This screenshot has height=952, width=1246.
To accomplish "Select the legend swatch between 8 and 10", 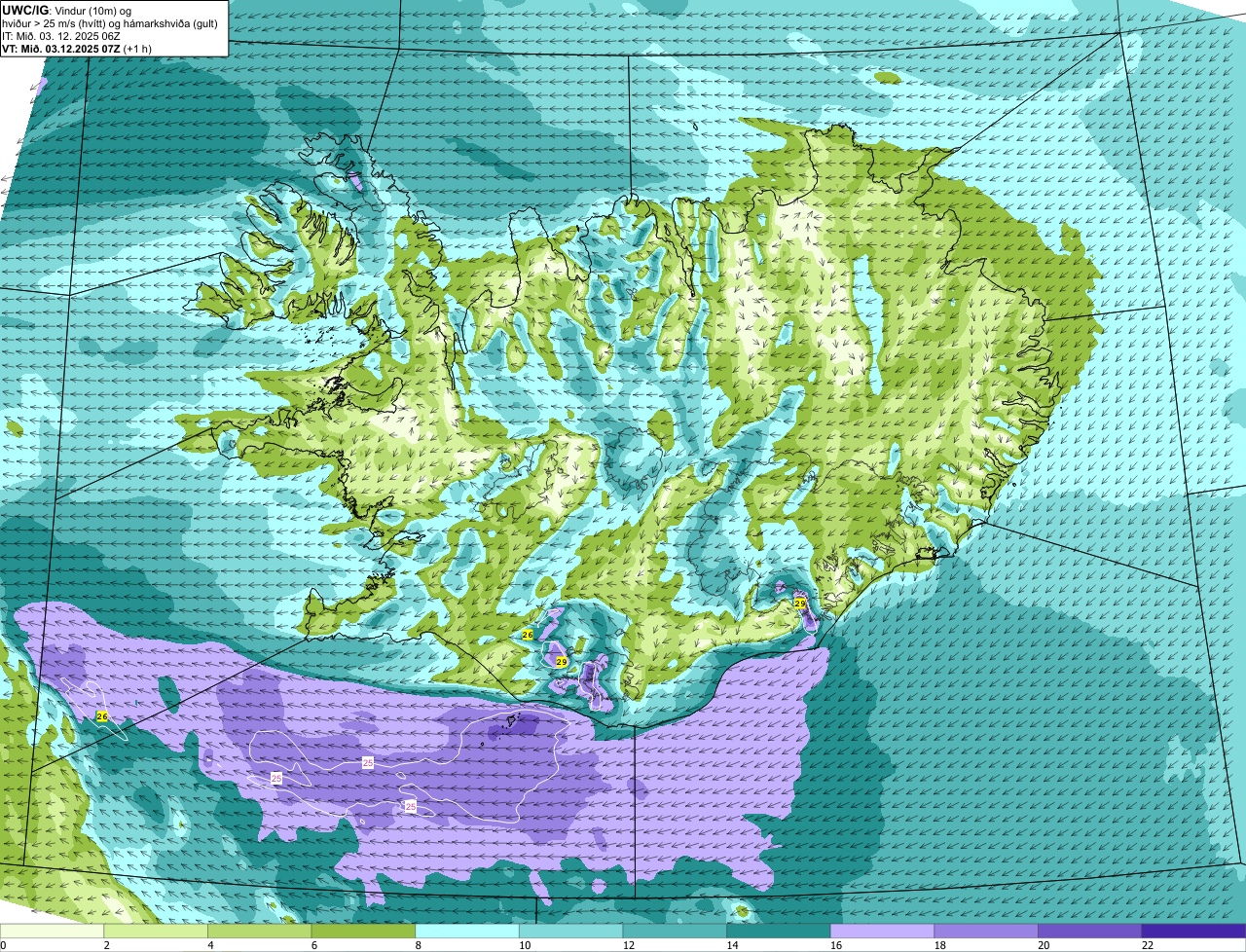I will click(467, 931).
